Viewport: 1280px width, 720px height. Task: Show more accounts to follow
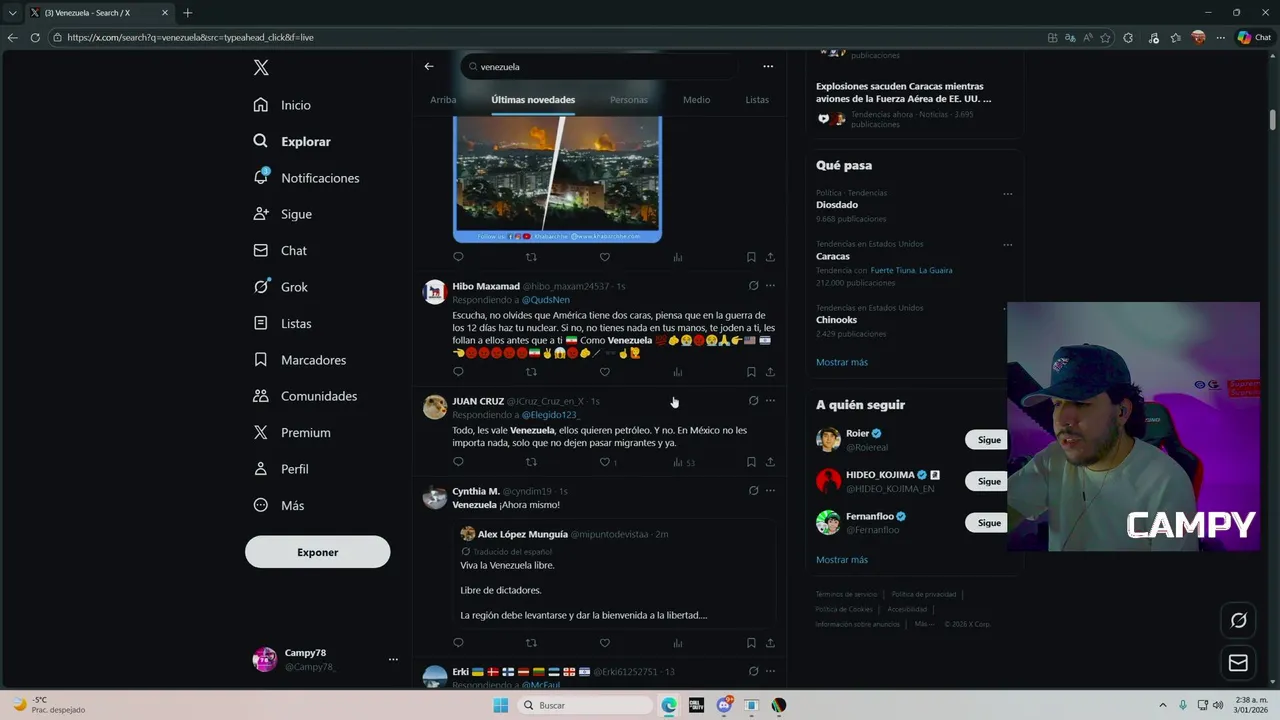842,560
